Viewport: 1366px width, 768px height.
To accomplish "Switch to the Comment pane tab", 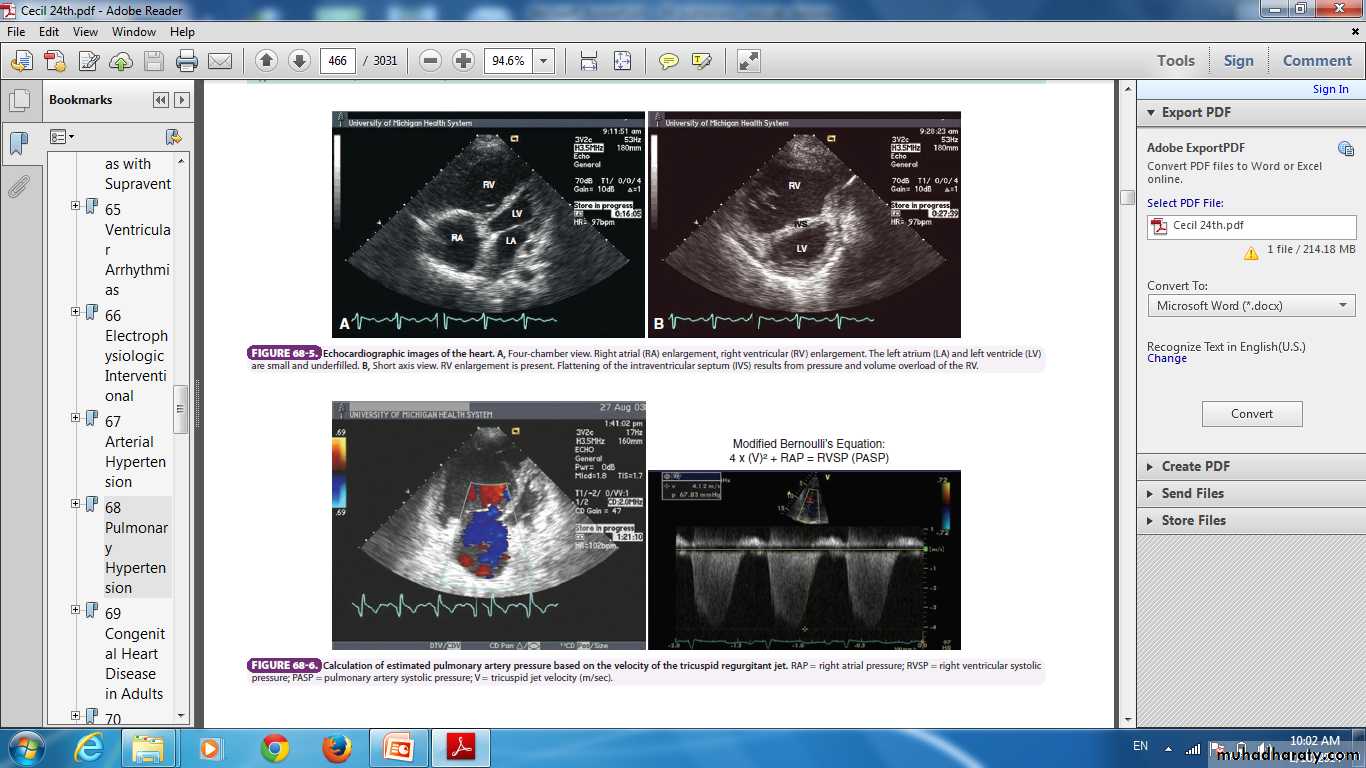I will (1316, 61).
